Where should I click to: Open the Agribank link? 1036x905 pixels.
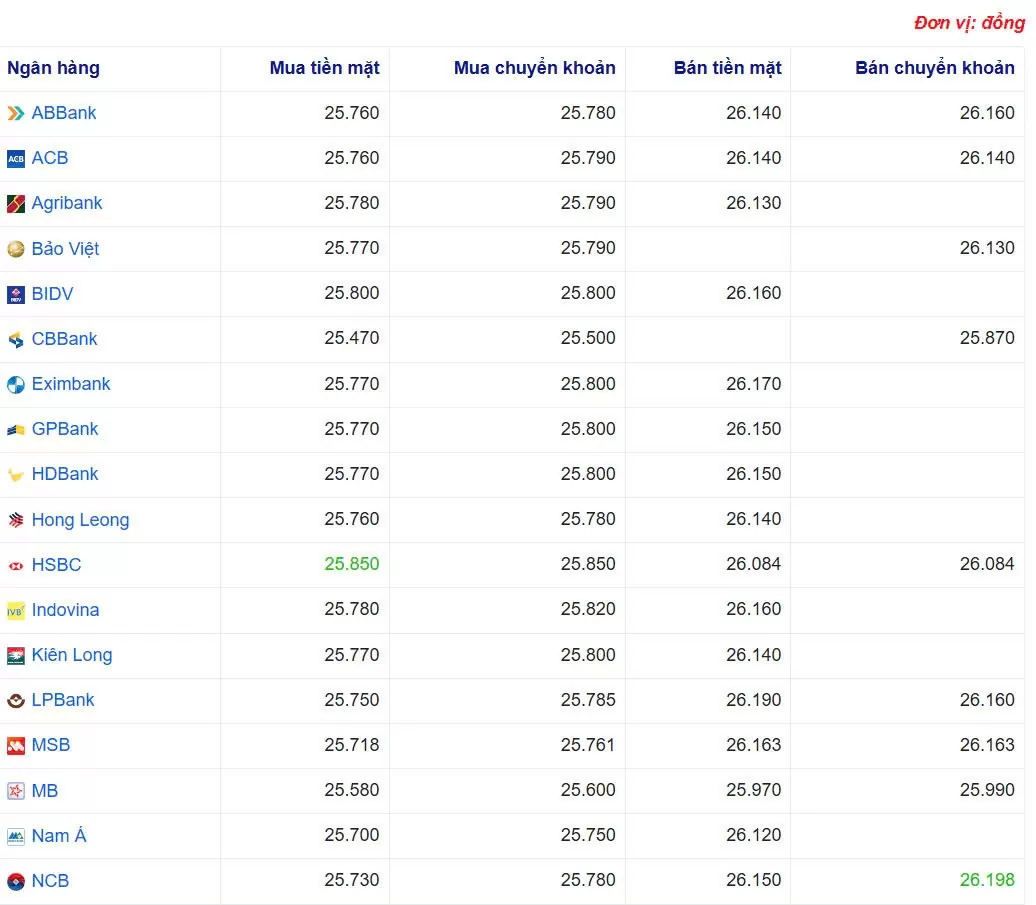pyautogui.click(x=67, y=203)
